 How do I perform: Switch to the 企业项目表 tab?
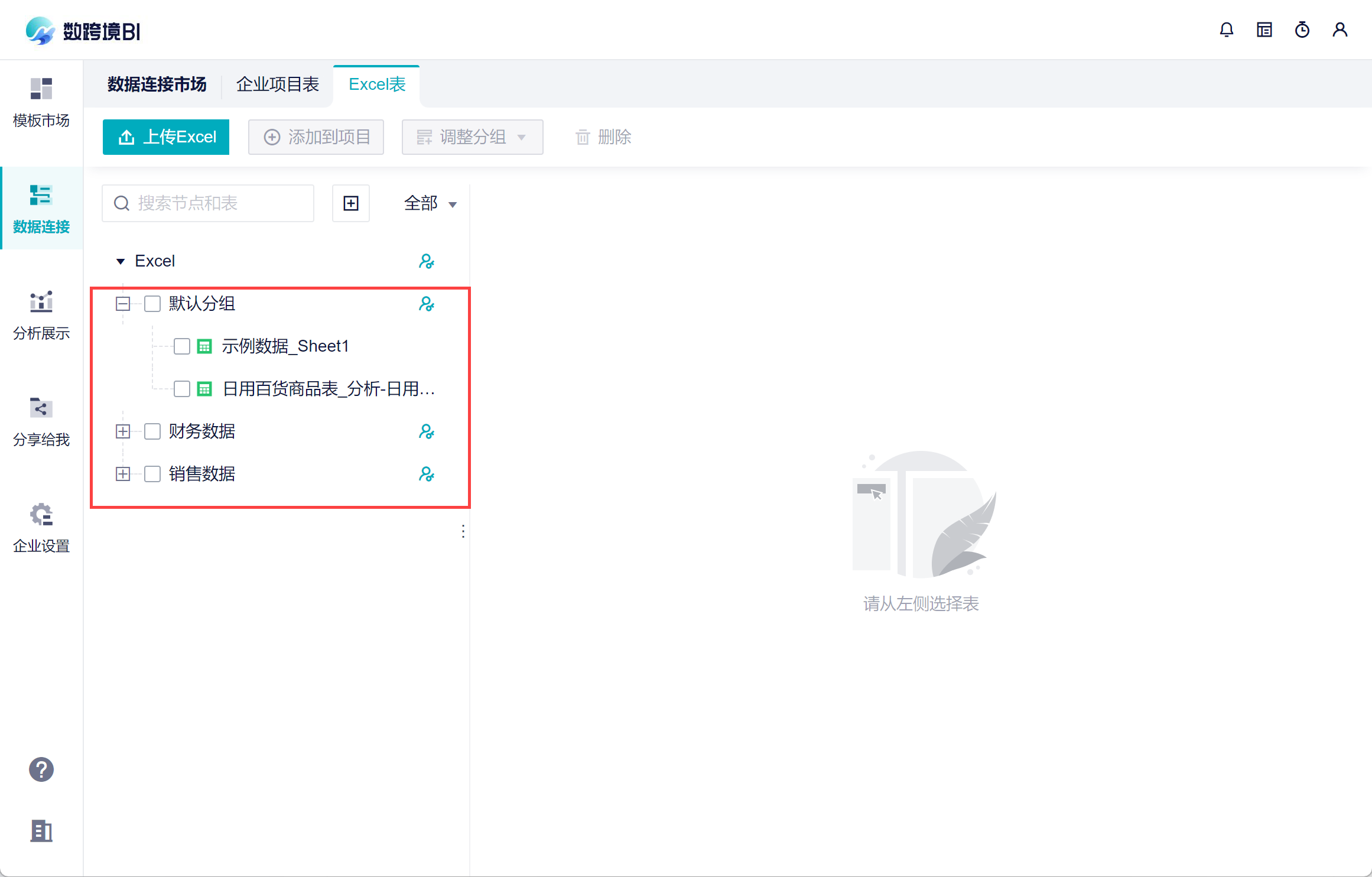(278, 85)
